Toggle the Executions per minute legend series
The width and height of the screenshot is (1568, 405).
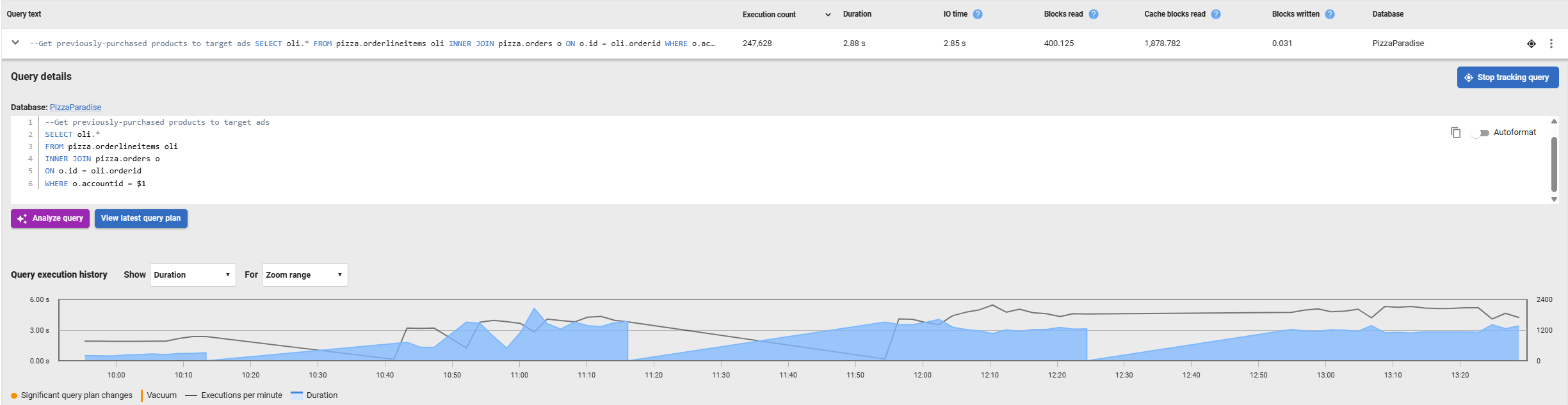(x=234, y=395)
